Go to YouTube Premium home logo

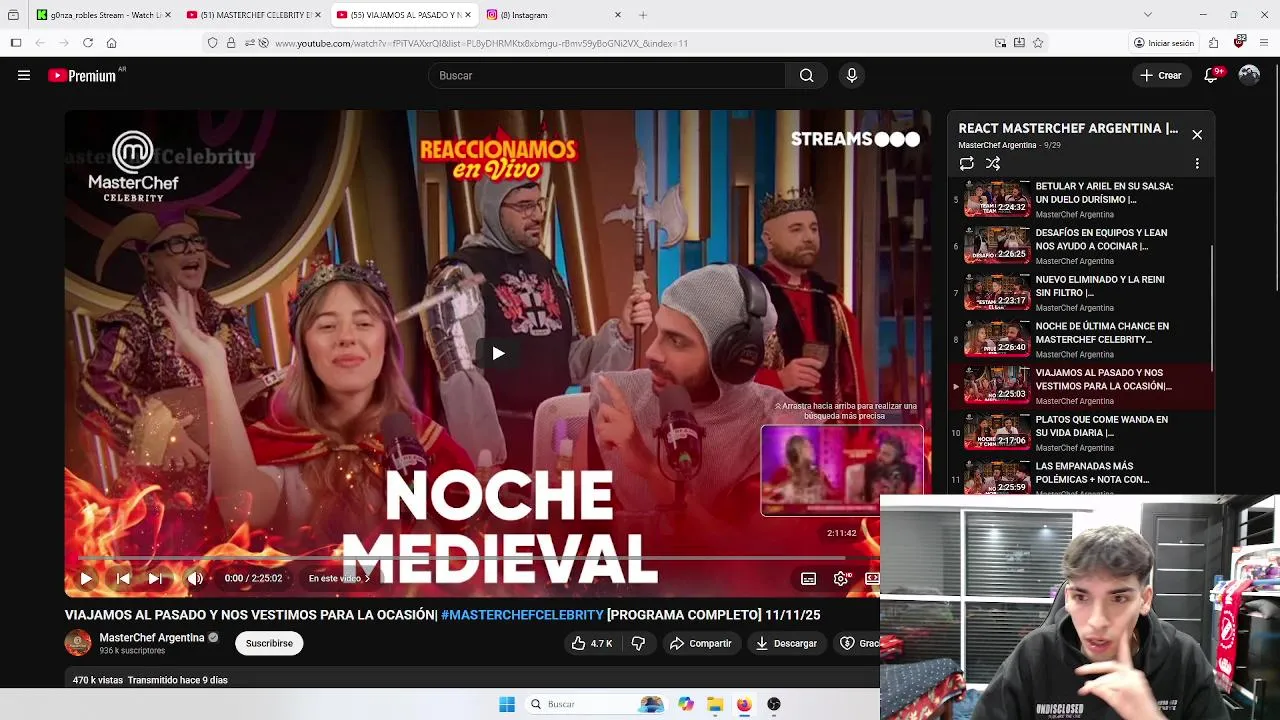pos(84,75)
